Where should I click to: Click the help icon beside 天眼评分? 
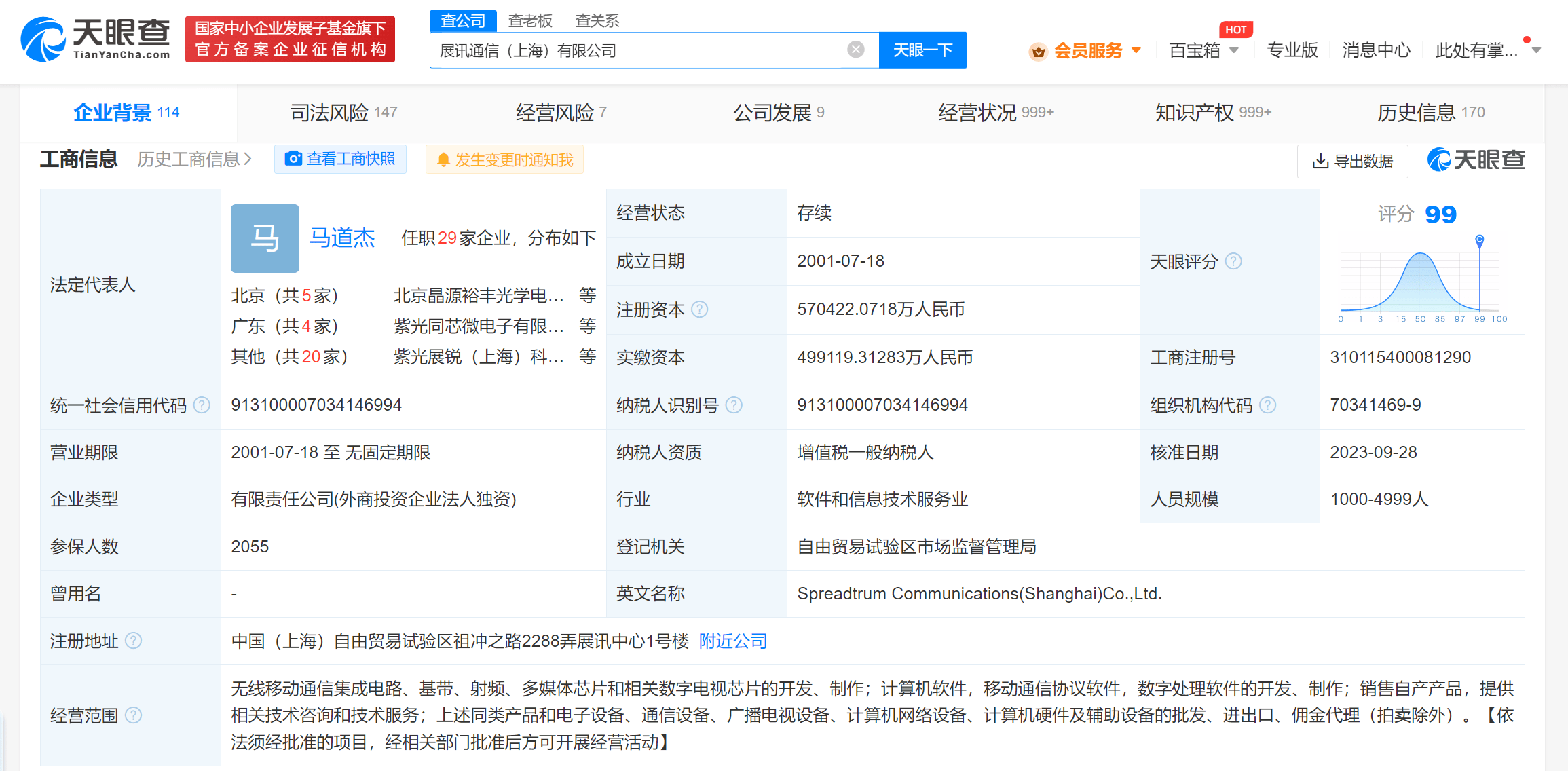[x=1233, y=261]
